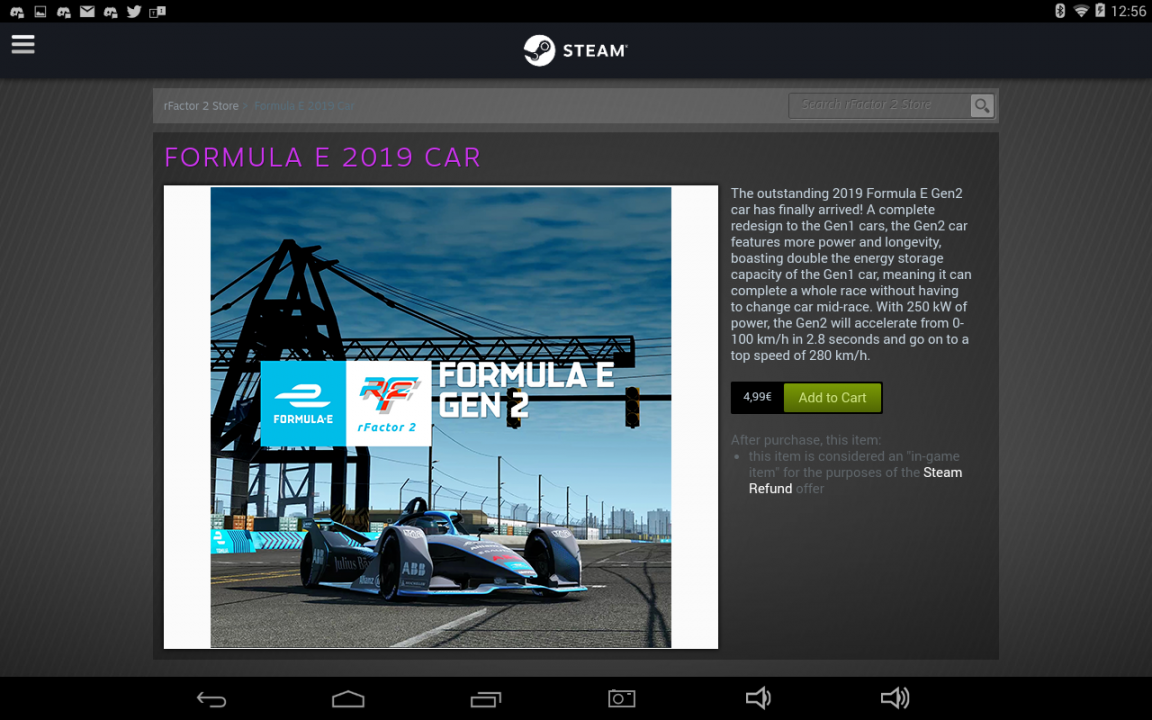Open the Steam Refund link
The width and height of the screenshot is (1152, 720).
(855, 480)
